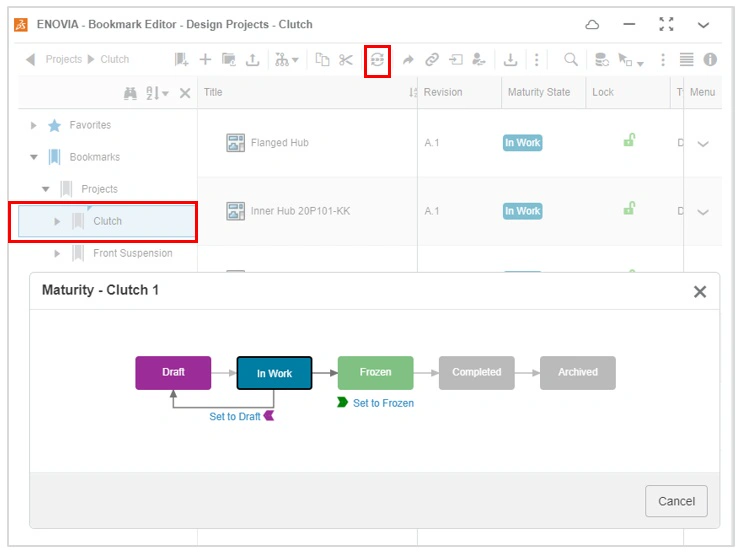
Task: Click the Clutch breadcrumb
Action: (115, 60)
